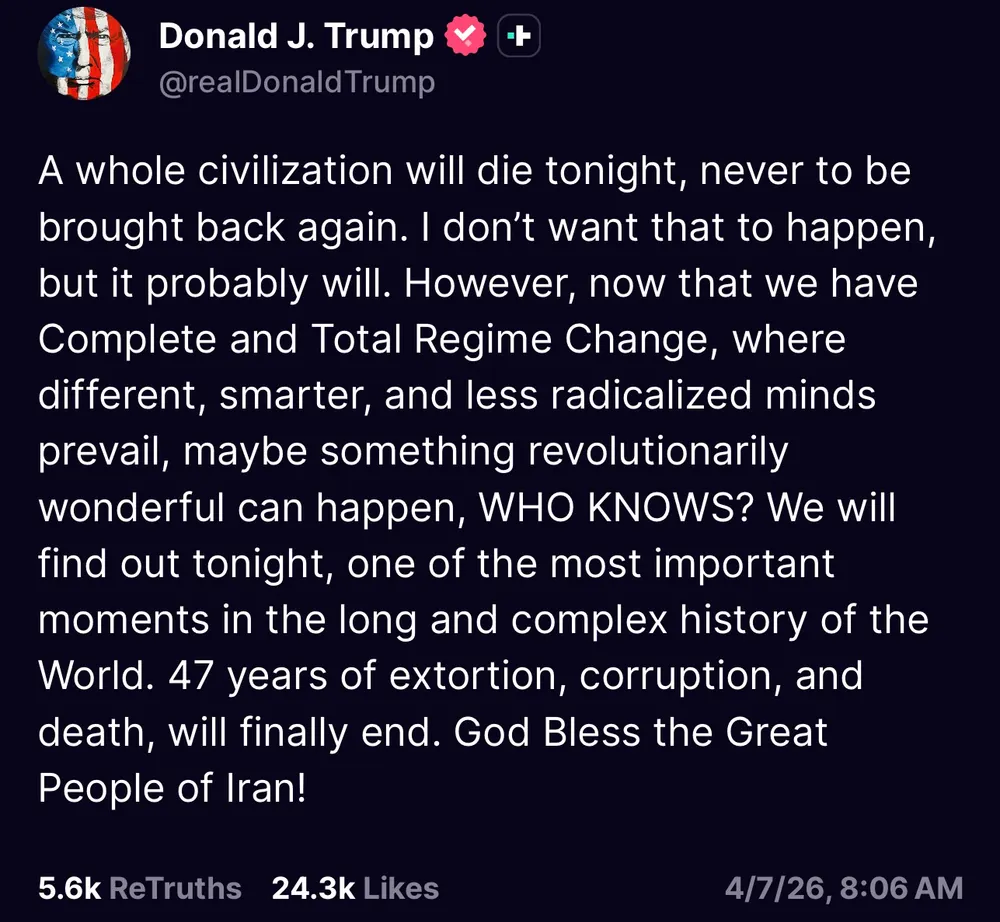Screen dimensions: 1000x922
Task: Open the Donald J. Trump display name
Action: click(296, 38)
